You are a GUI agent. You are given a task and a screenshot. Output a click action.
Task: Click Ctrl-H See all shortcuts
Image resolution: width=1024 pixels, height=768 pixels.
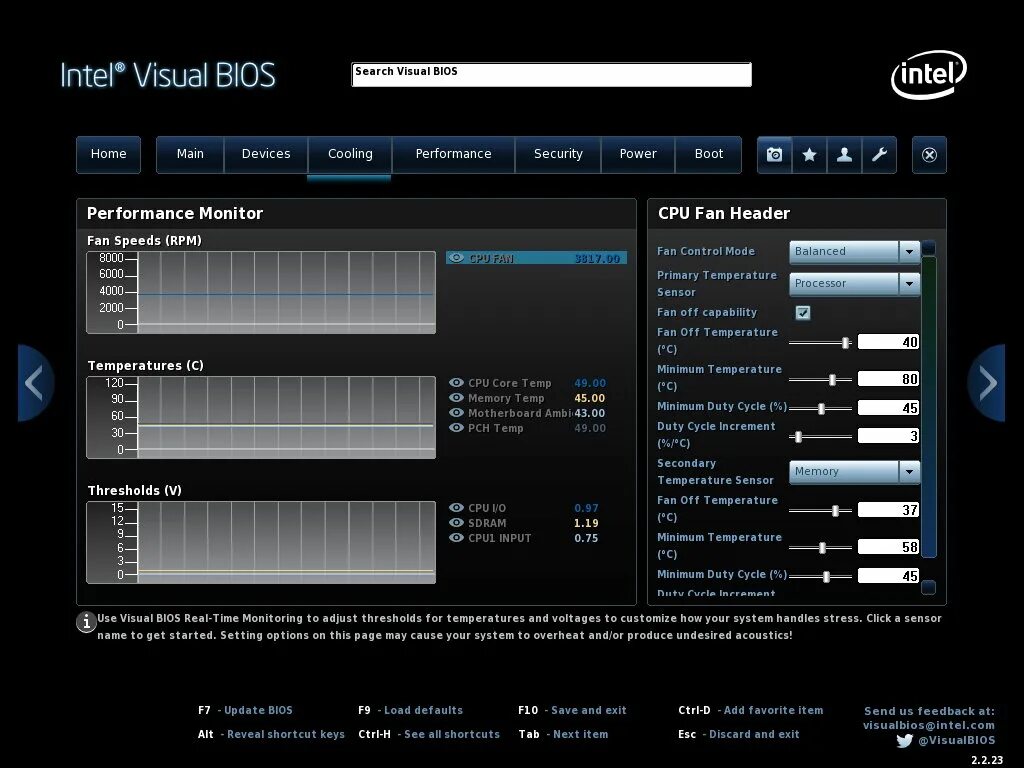coord(429,735)
